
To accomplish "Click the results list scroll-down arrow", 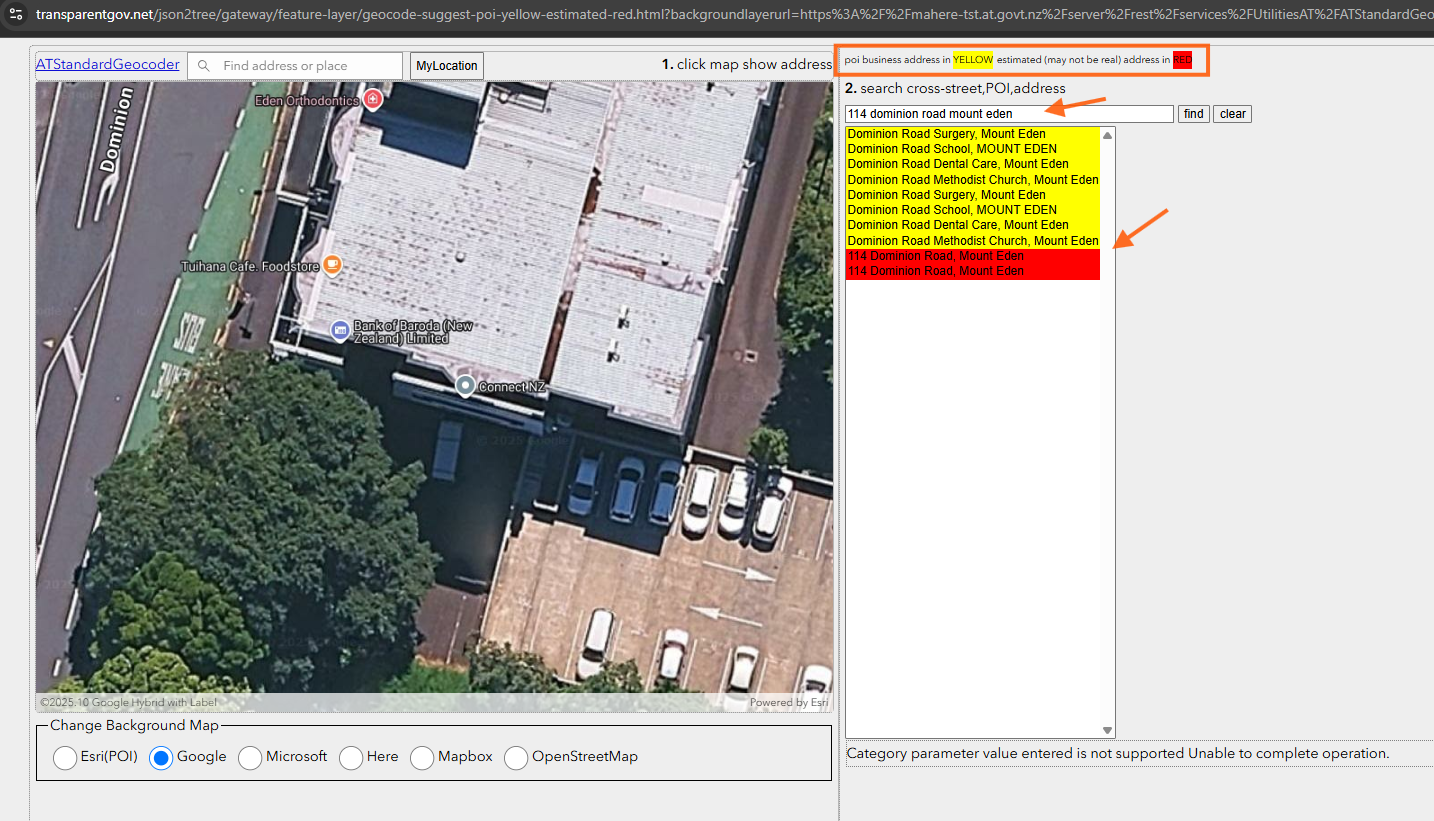I will (1107, 730).
